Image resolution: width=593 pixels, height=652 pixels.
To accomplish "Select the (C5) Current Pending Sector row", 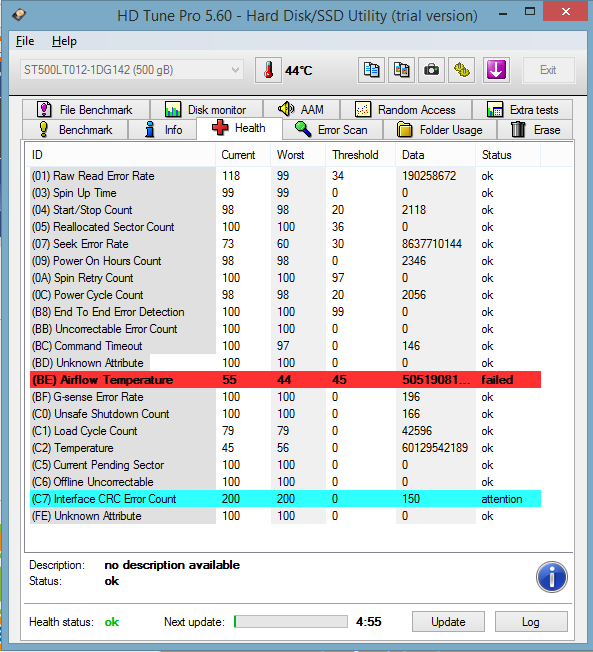I will tap(285, 465).
